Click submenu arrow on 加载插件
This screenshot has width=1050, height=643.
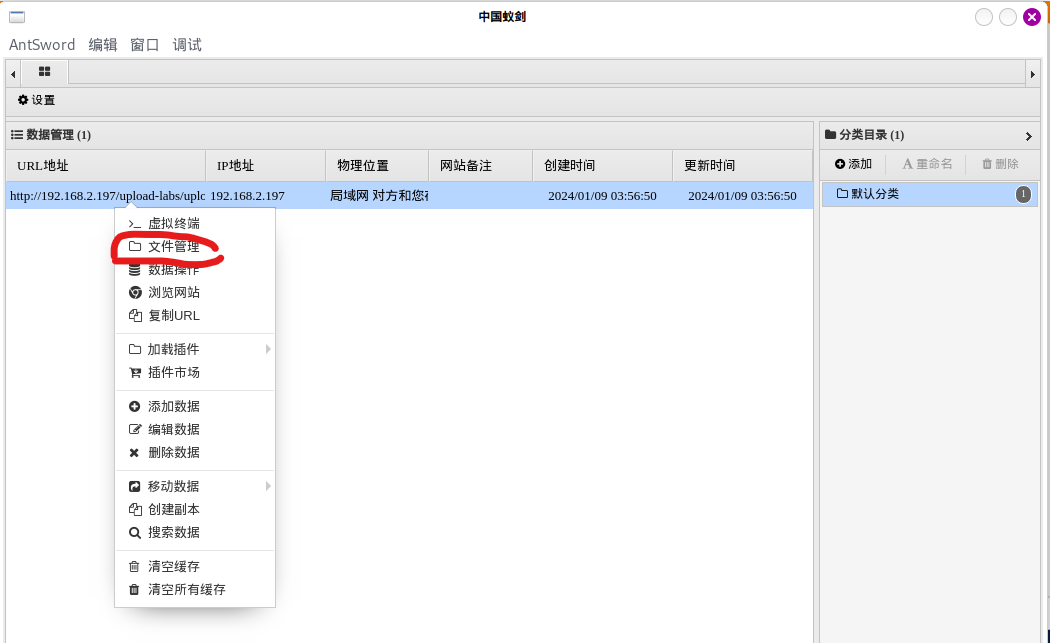click(268, 349)
